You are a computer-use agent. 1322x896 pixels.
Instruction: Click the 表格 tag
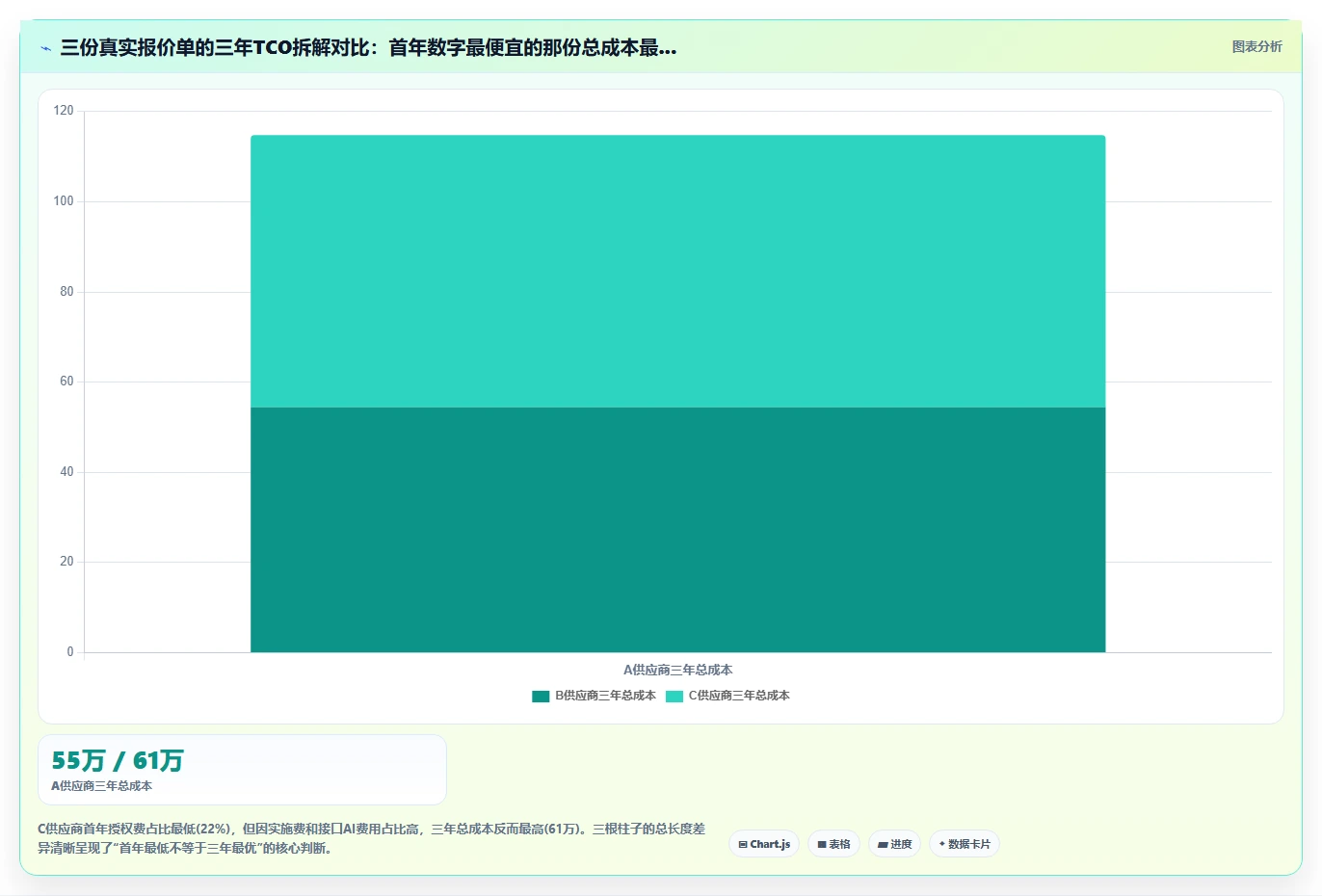point(833,844)
